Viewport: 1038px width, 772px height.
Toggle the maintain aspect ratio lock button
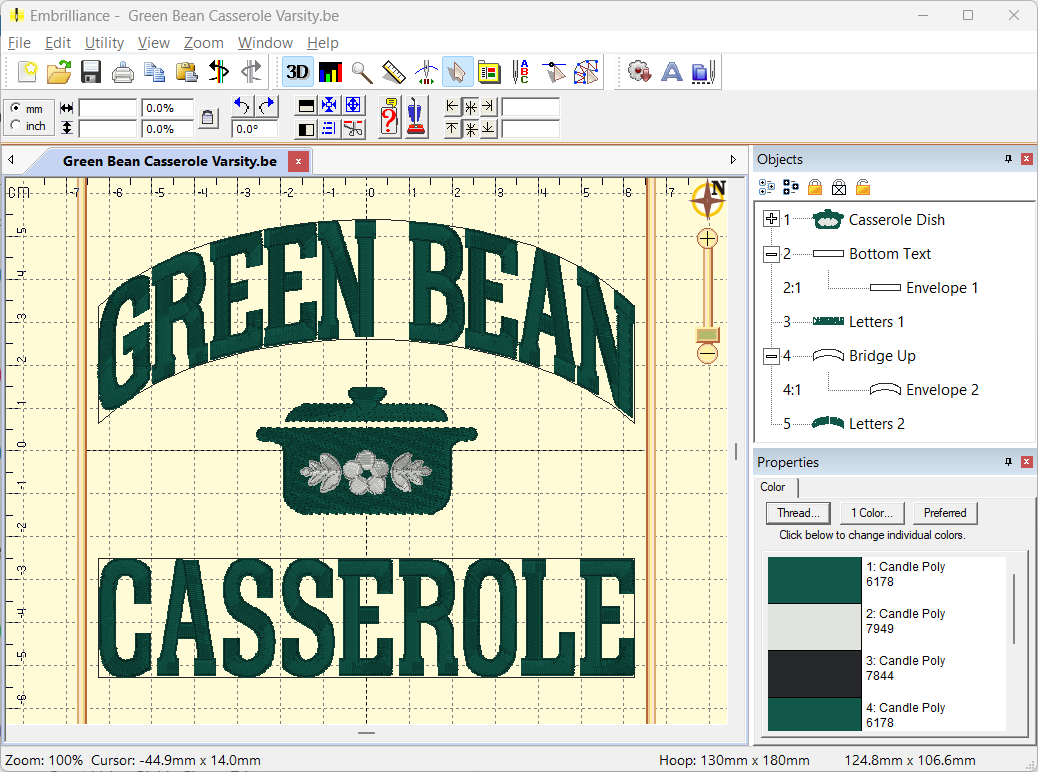pos(207,118)
